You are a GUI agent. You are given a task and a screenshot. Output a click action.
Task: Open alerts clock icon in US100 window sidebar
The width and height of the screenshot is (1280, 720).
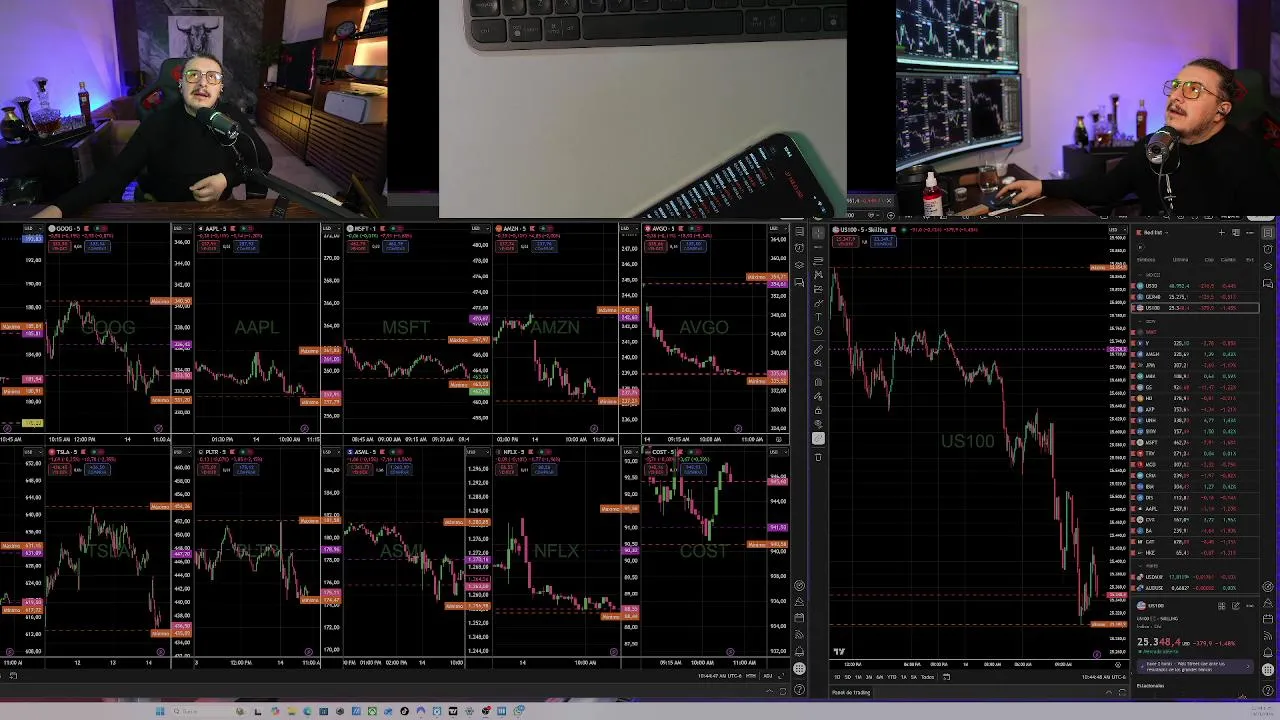(x=1268, y=249)
